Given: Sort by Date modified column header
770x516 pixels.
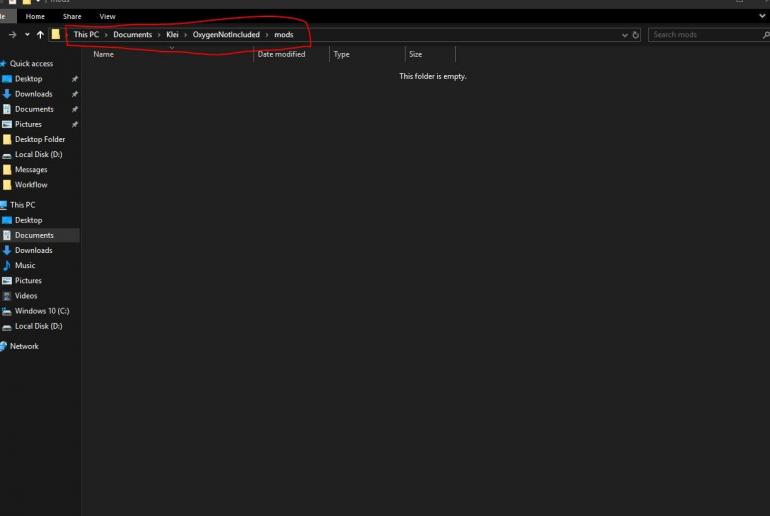Looking at the screenshot, I should pos(281,54).
